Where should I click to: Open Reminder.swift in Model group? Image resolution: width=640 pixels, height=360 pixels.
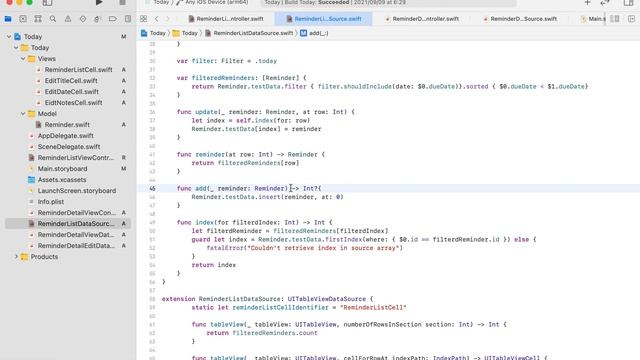[67, 125]
